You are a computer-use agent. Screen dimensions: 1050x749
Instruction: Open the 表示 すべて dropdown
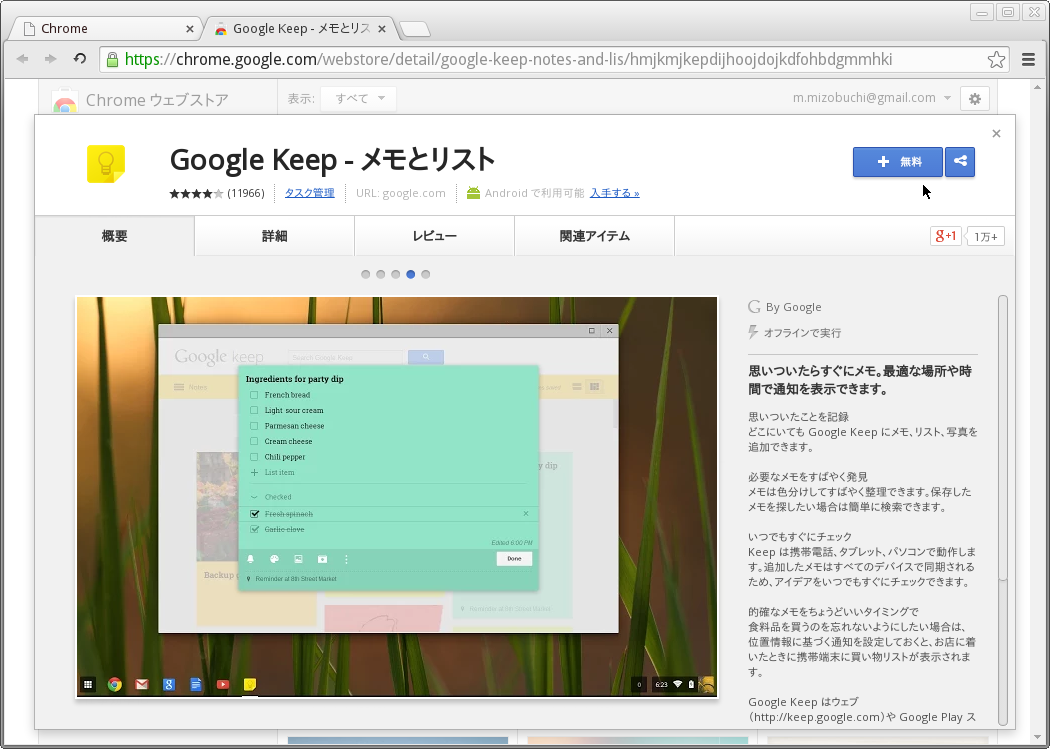(x=358, y=98)
